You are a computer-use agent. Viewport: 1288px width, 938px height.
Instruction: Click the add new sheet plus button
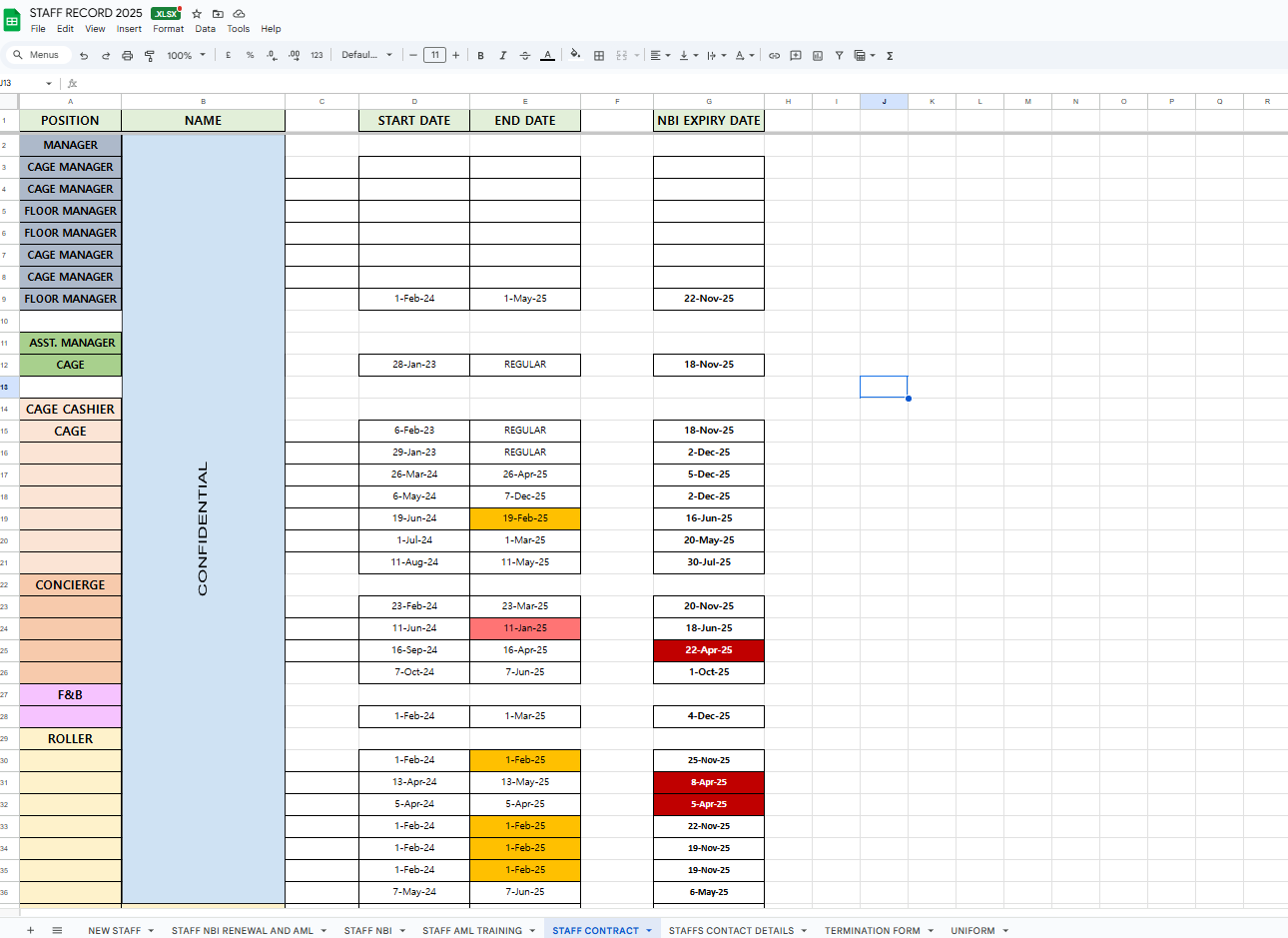click(x=30, y=930)
